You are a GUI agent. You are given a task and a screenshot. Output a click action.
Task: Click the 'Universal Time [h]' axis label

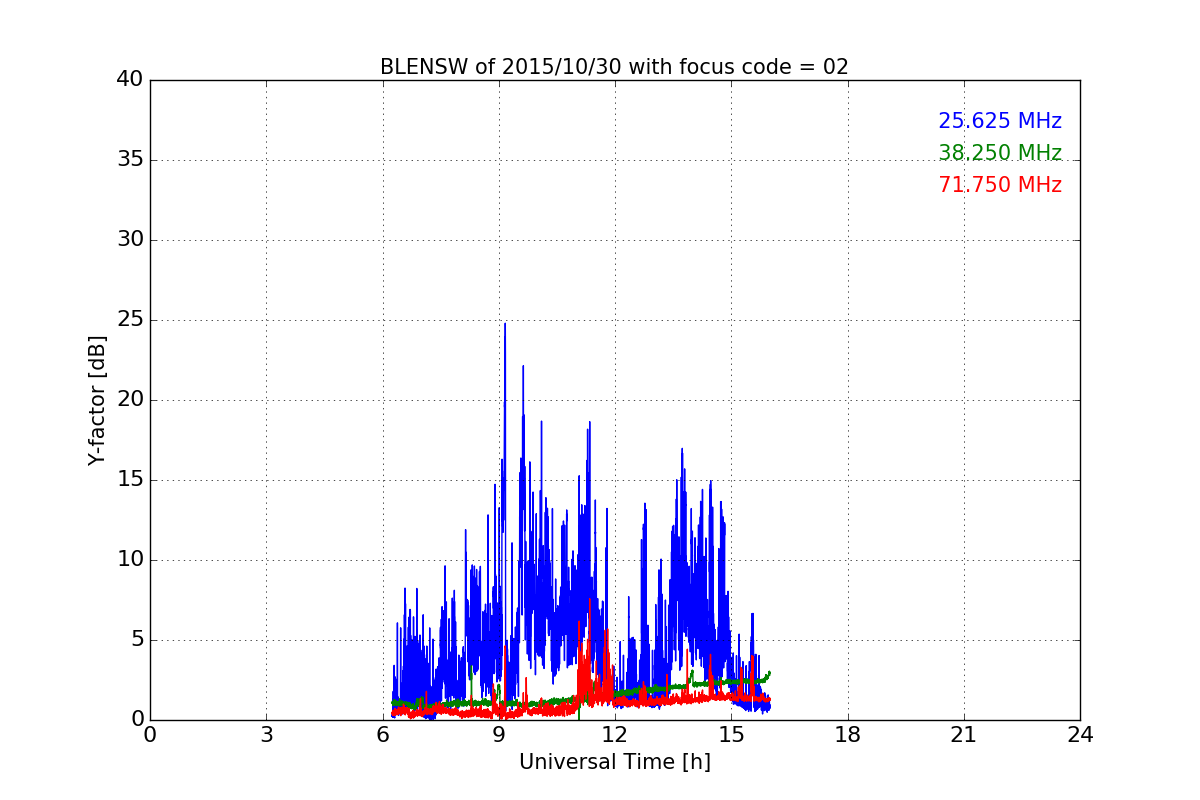(x=614, y=762)
